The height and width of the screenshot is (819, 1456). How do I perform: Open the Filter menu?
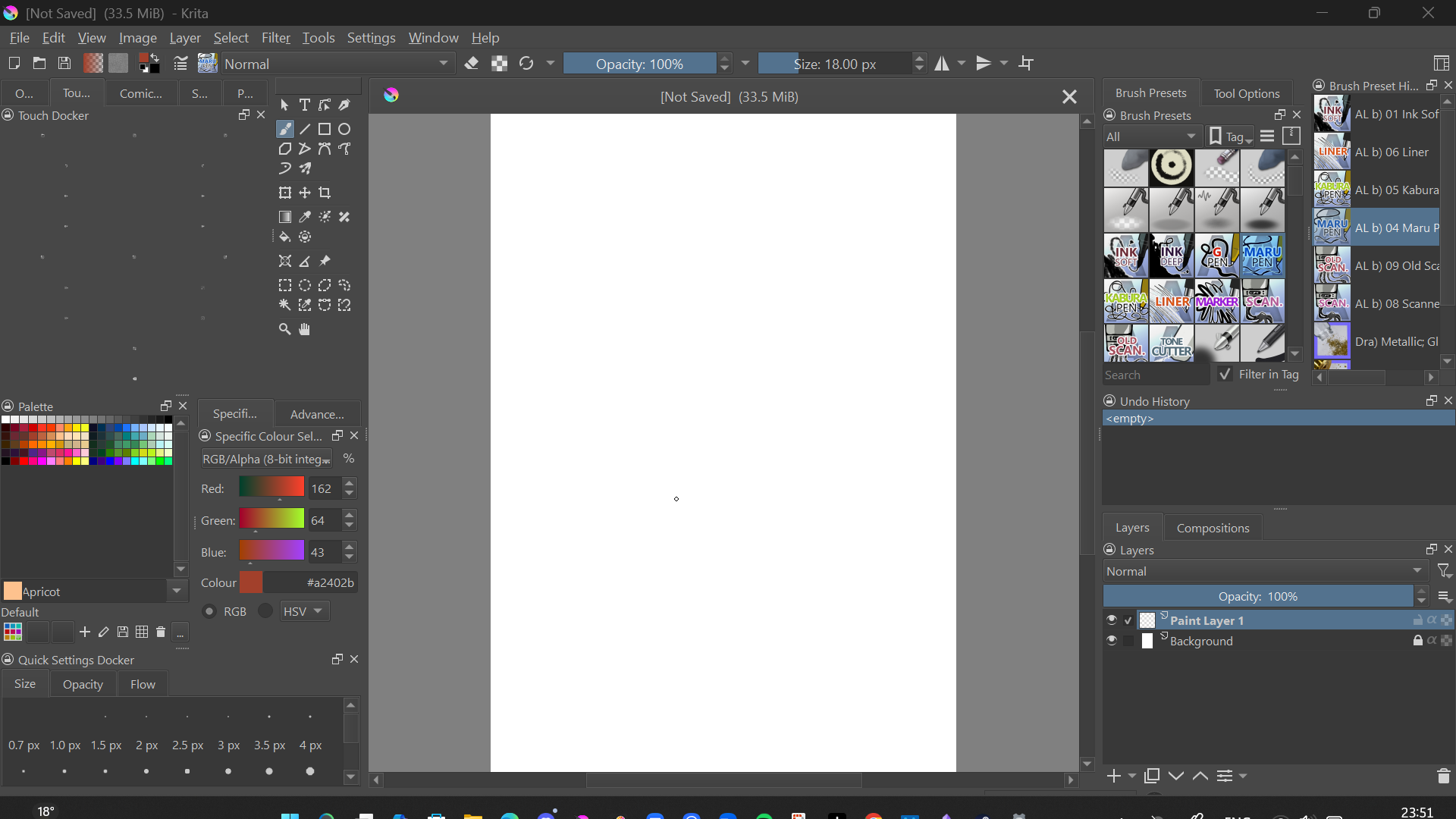click(x=276, y=38)
